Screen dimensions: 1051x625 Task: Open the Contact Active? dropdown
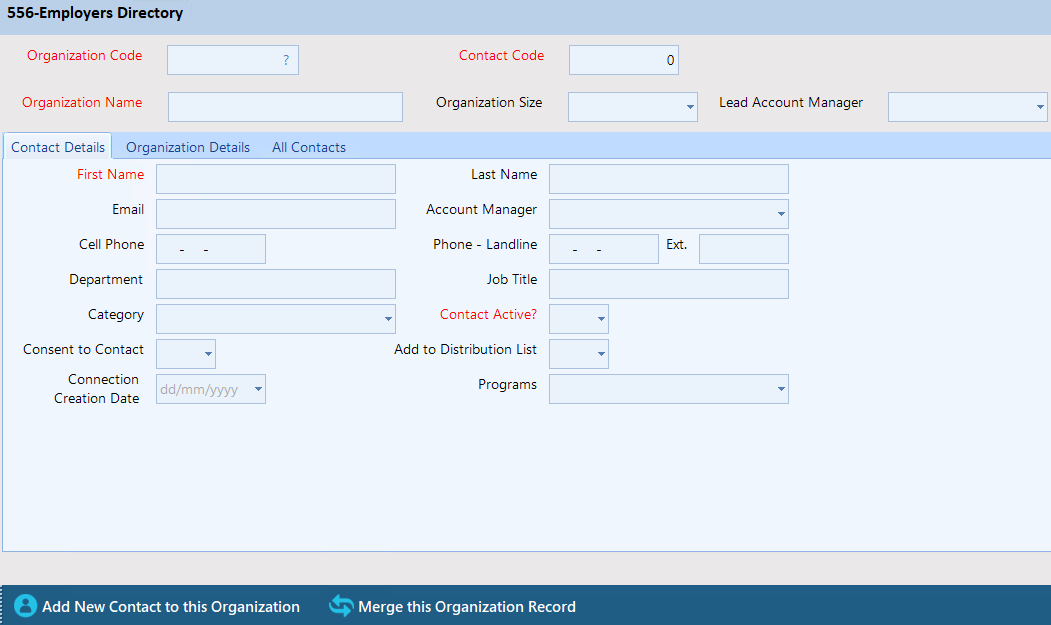click(x=600, y=319)
